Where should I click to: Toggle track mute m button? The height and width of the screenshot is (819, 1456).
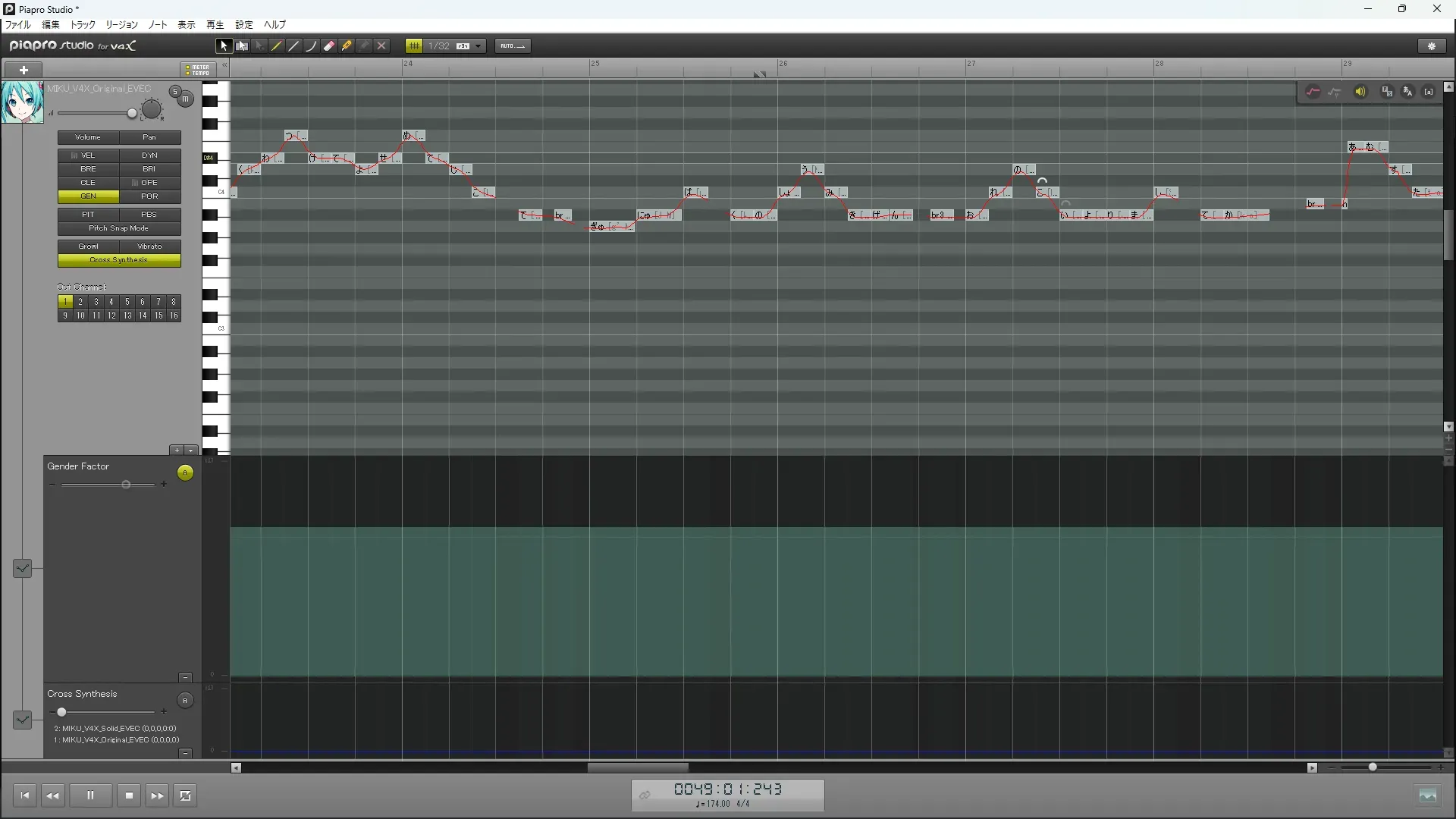(x=185, y=99)
